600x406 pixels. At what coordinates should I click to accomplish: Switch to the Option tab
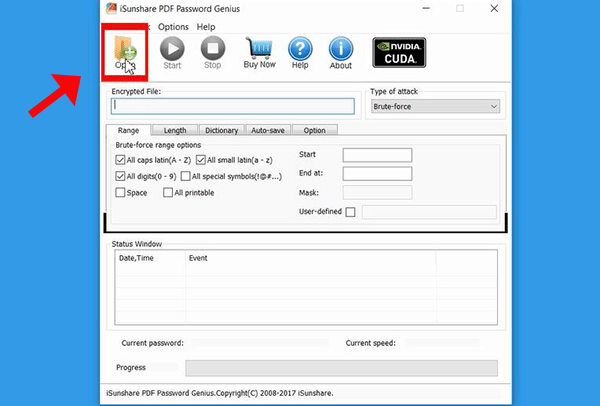pos(315,130)
